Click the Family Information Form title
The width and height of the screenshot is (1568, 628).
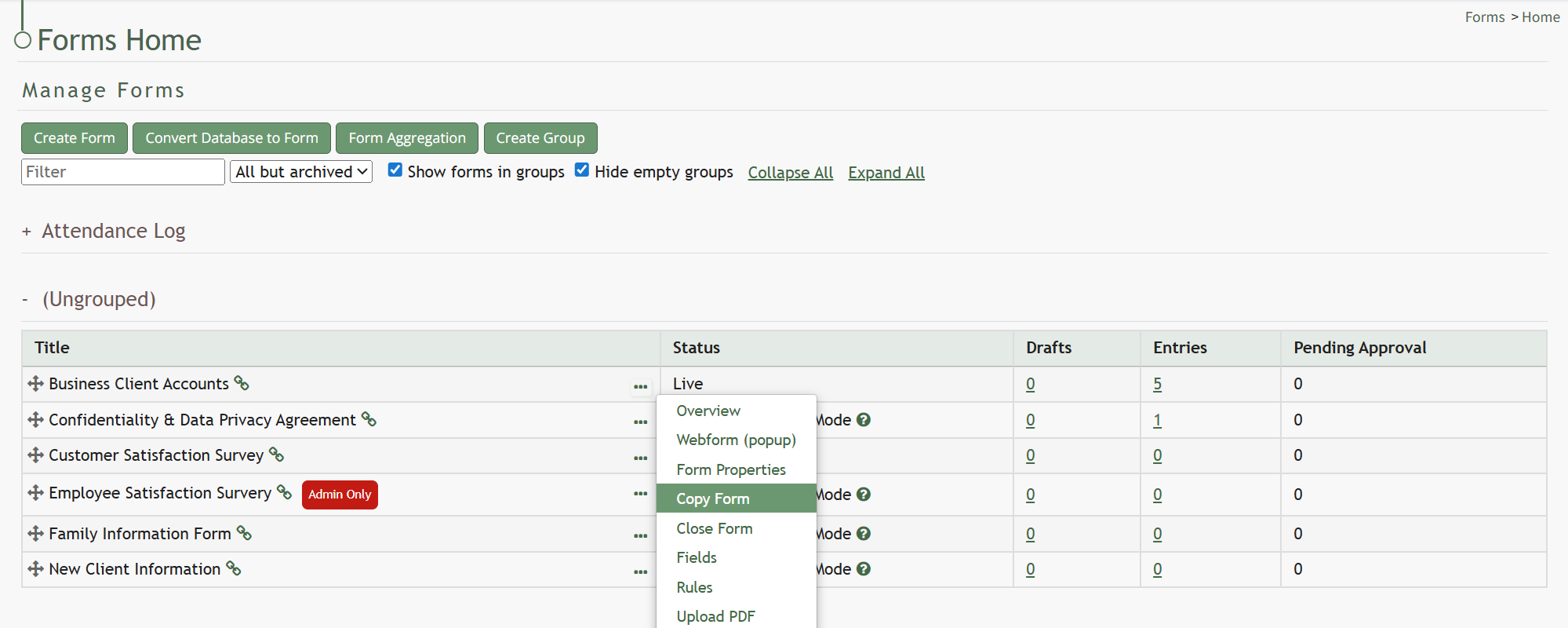click(x=140, y=534)
